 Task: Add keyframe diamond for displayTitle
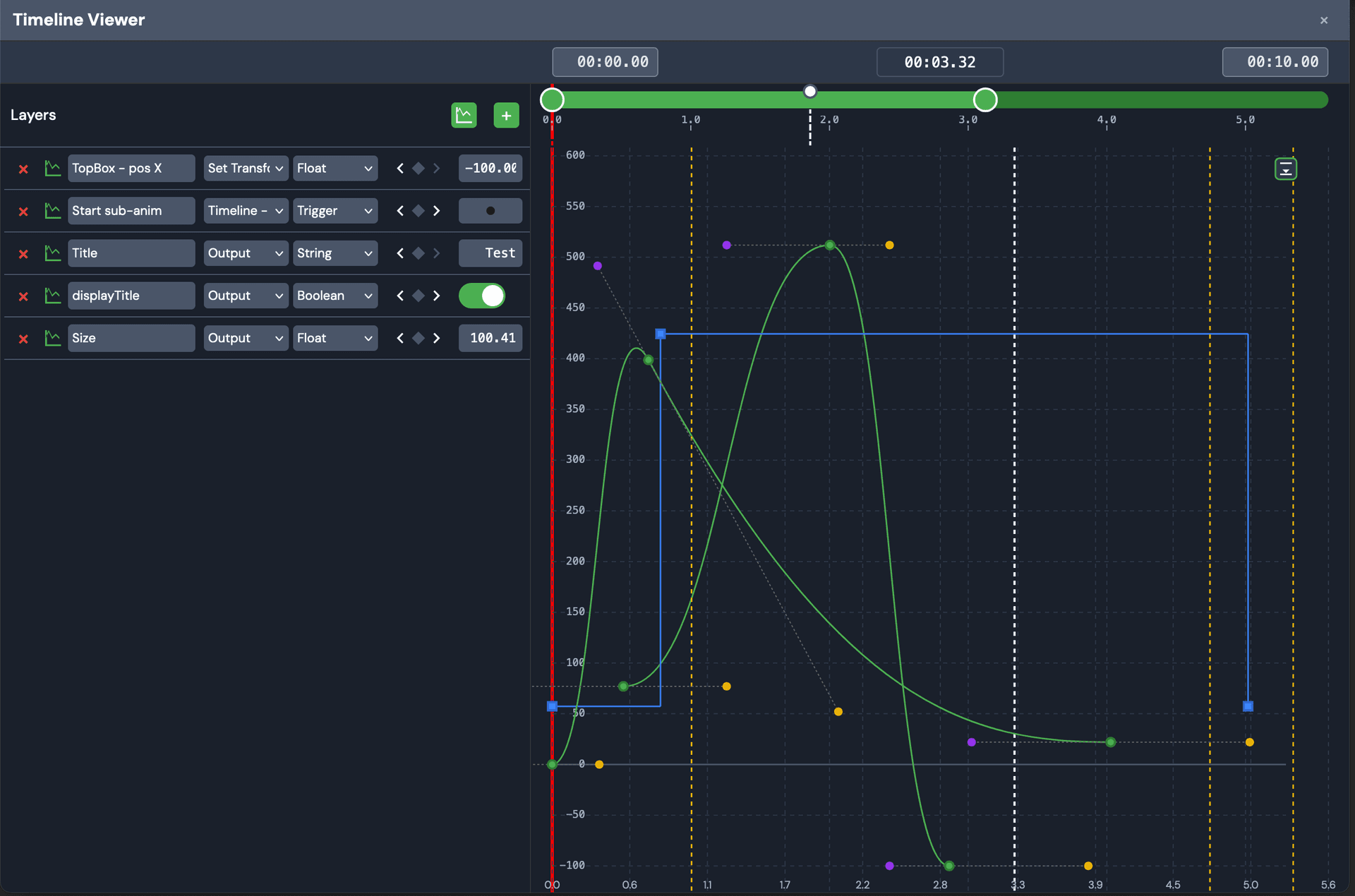click(418, 295)
